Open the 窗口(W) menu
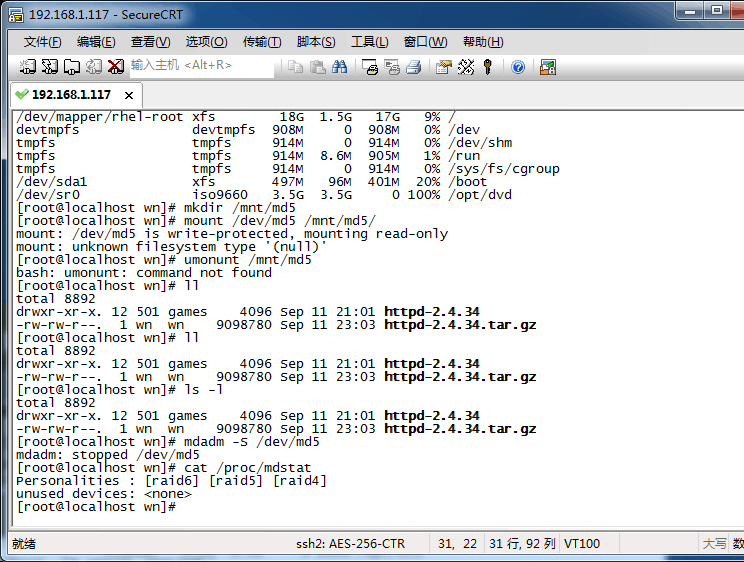This screenshot has height=562, width=744. [x=425, y=42]
